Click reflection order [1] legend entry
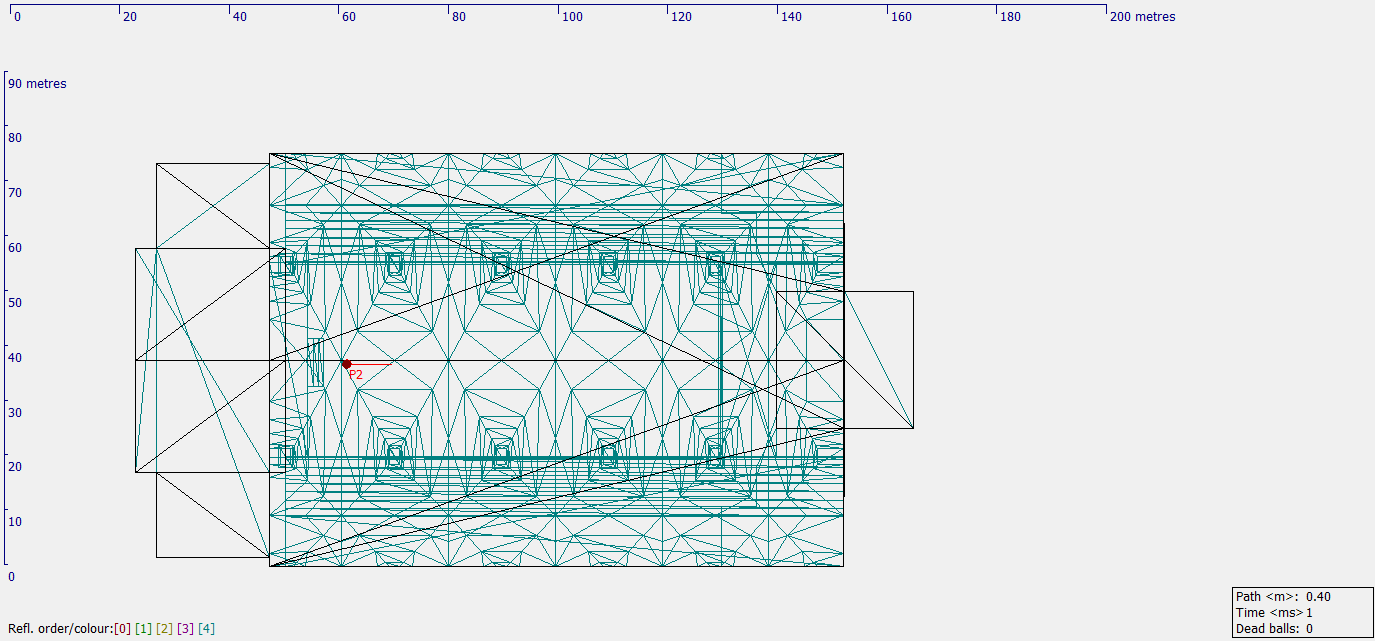The height and width of the screenshot is (641, 1375). click(143, 629)
